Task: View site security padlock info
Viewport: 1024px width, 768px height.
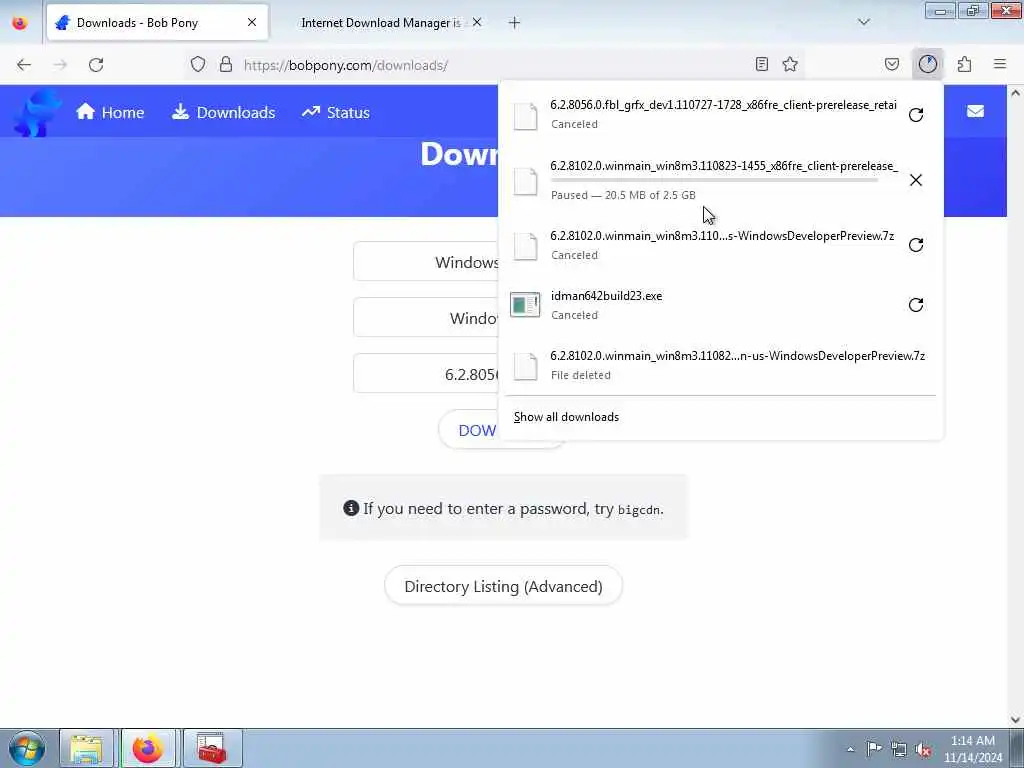Action: coord(226,64)
